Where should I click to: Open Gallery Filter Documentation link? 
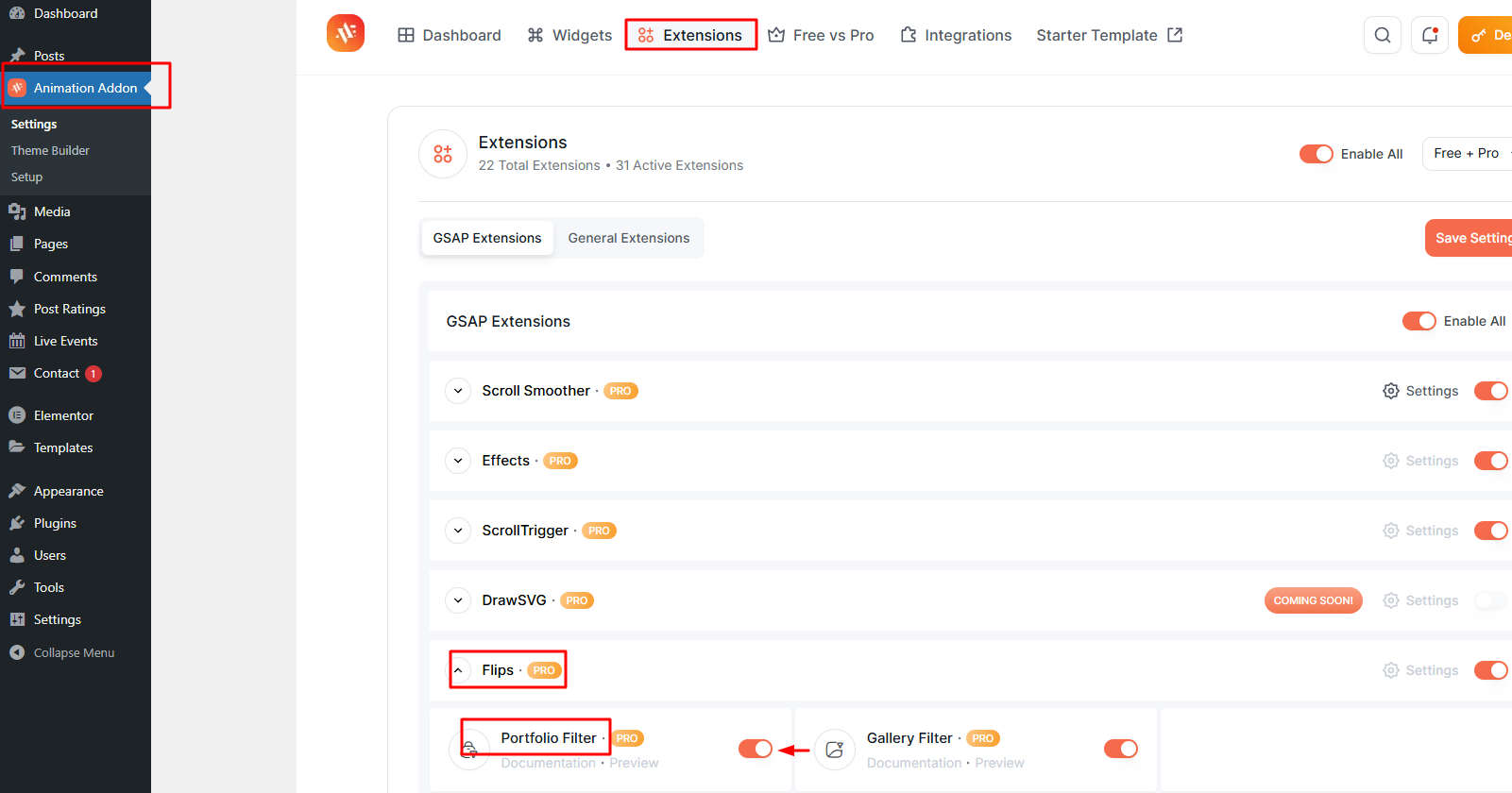[914, 763]
